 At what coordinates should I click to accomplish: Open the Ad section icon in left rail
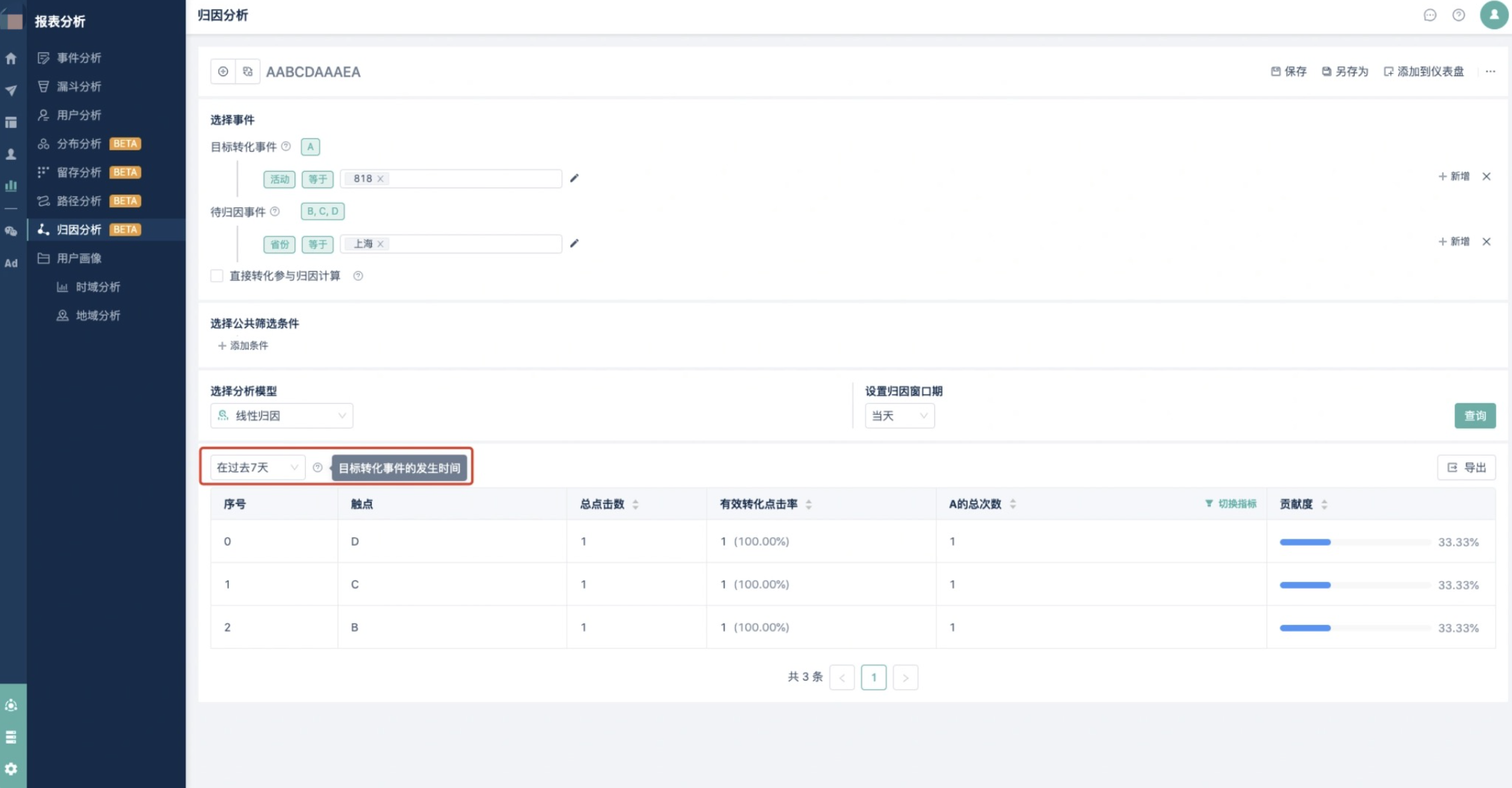(x=10, y=263)
